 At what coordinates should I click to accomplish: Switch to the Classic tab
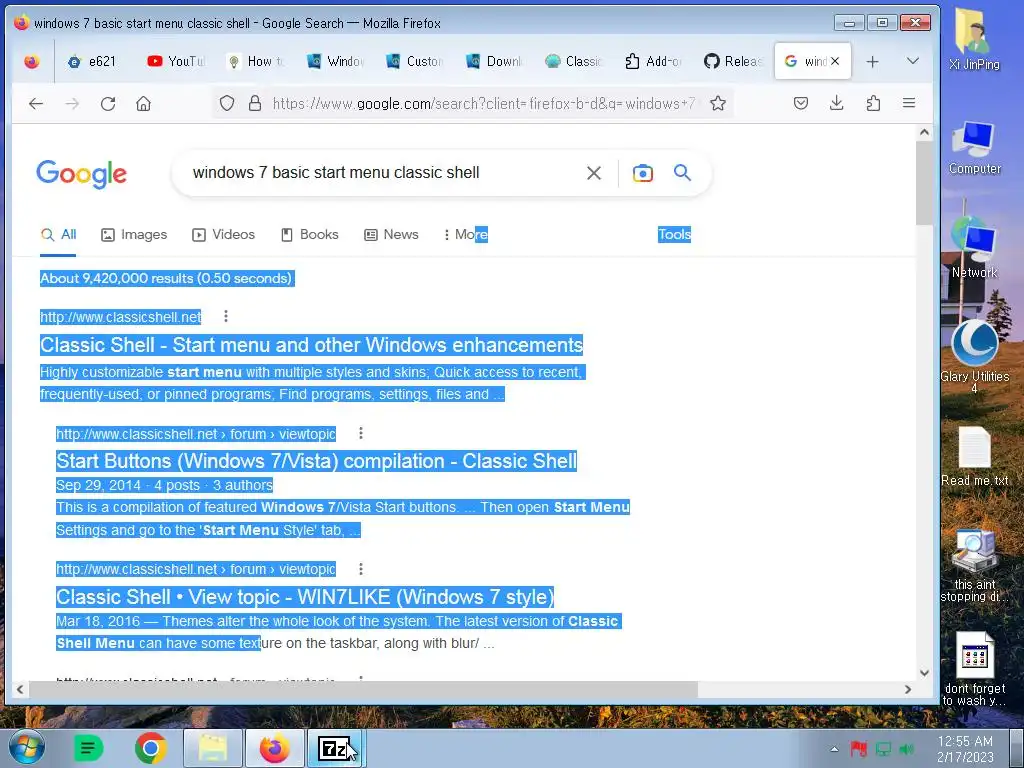point(575,61)
